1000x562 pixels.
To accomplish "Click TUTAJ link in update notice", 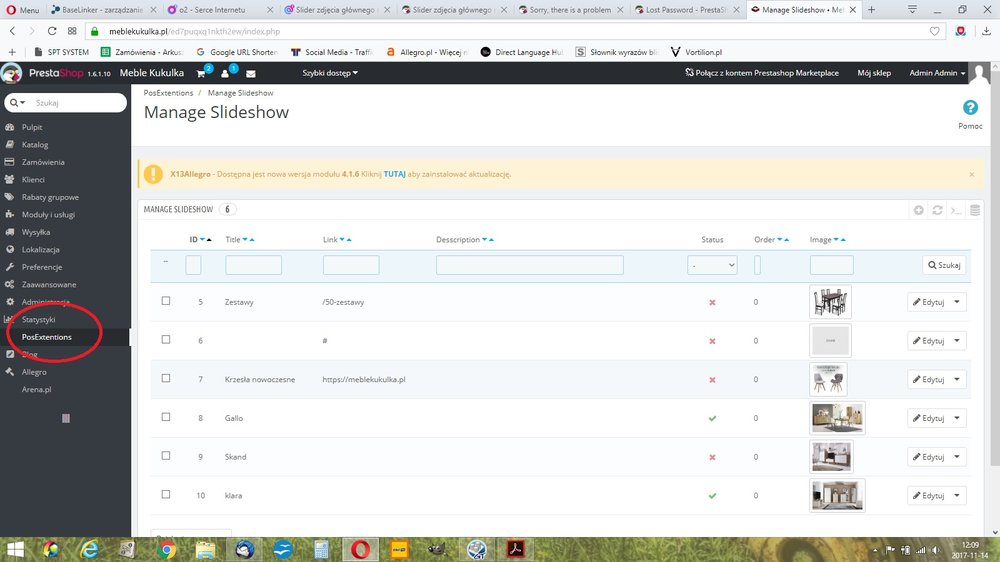I will tap(394, 174).
